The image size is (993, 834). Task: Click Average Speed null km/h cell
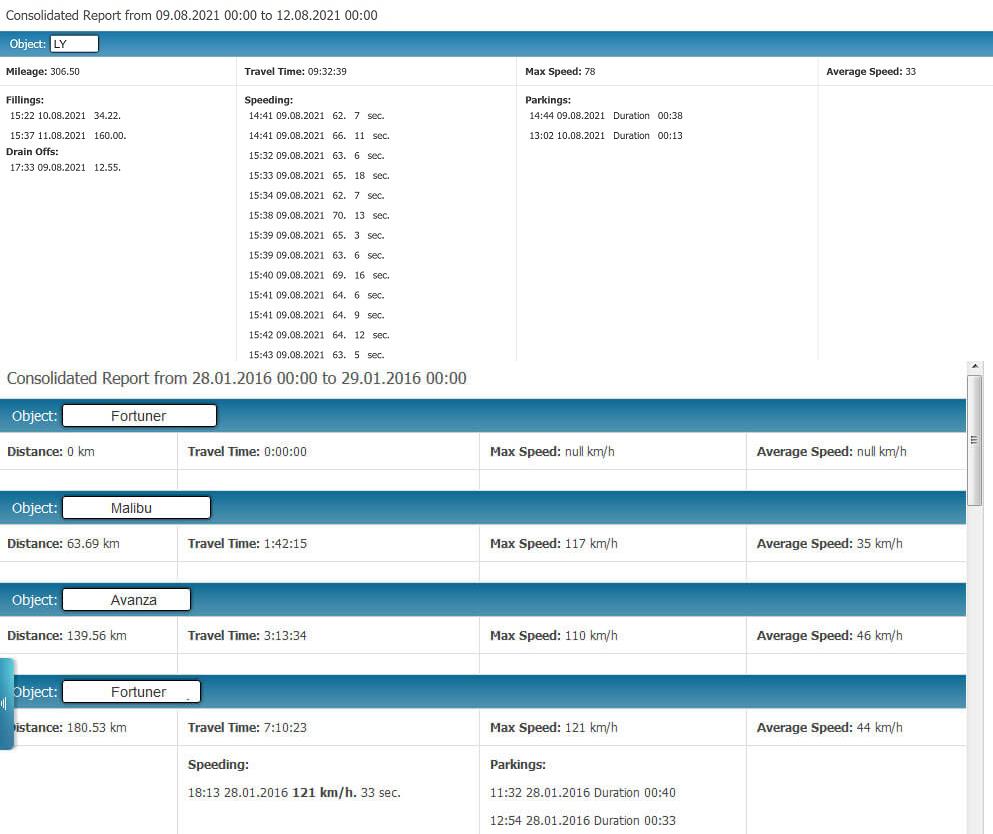click(856, 452)
